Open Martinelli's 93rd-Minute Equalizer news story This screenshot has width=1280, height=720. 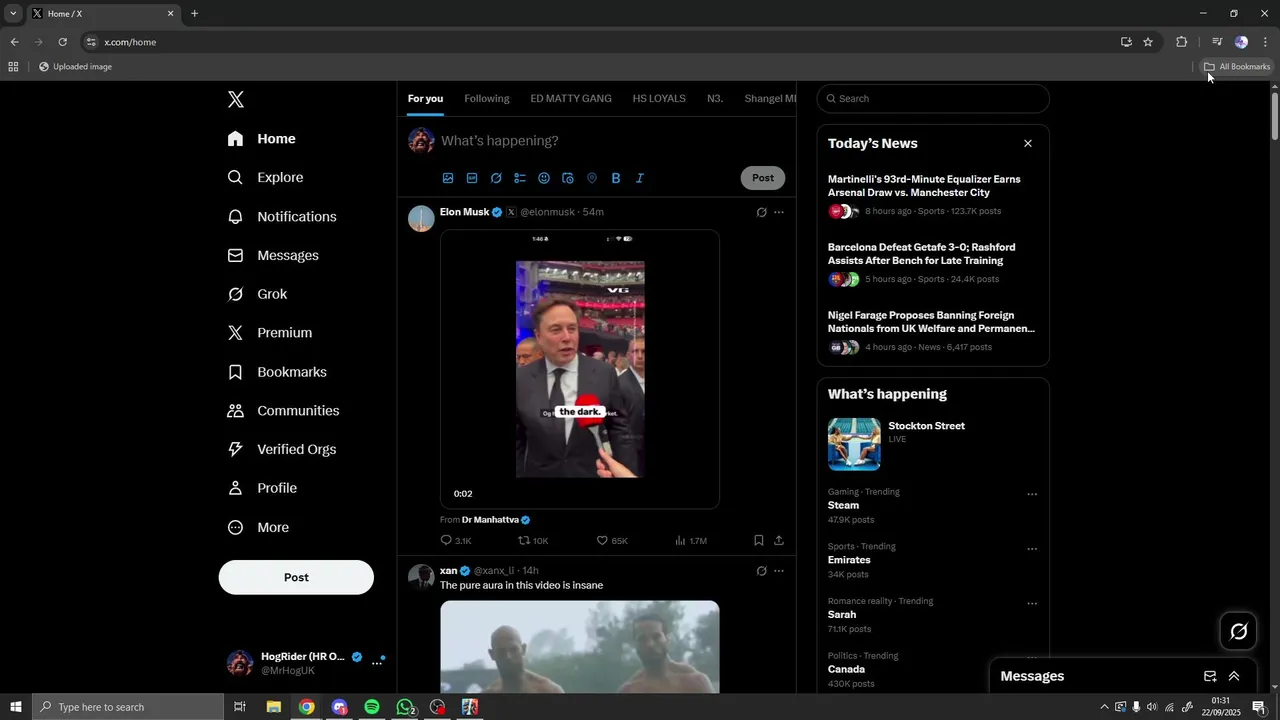click(x=924, y=186)
